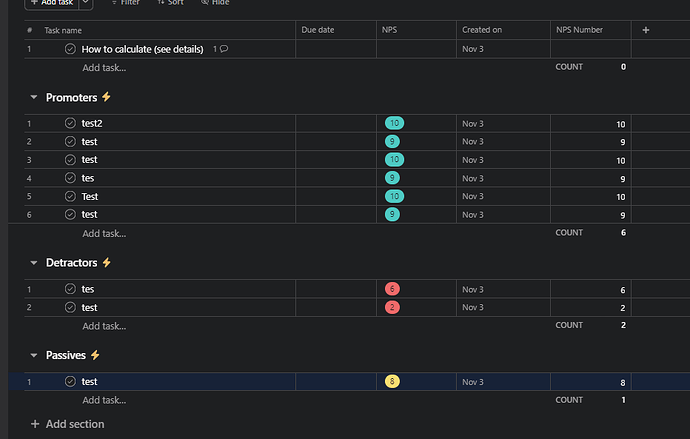
Task: Click Promoters COUNT value 6
Action: click(623, 233)
